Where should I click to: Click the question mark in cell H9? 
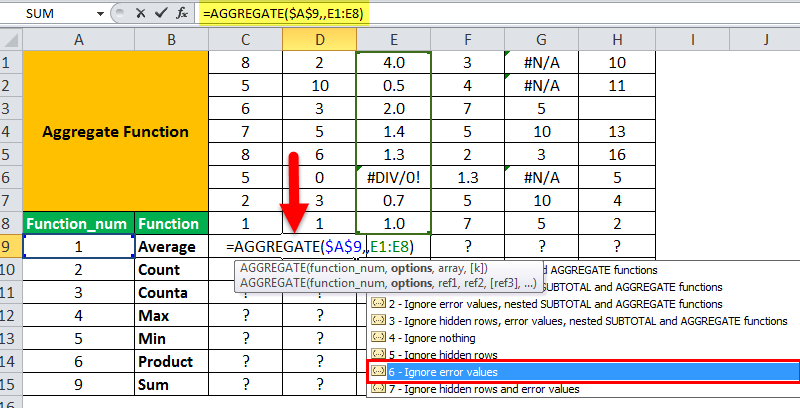[x=617, y=246]
